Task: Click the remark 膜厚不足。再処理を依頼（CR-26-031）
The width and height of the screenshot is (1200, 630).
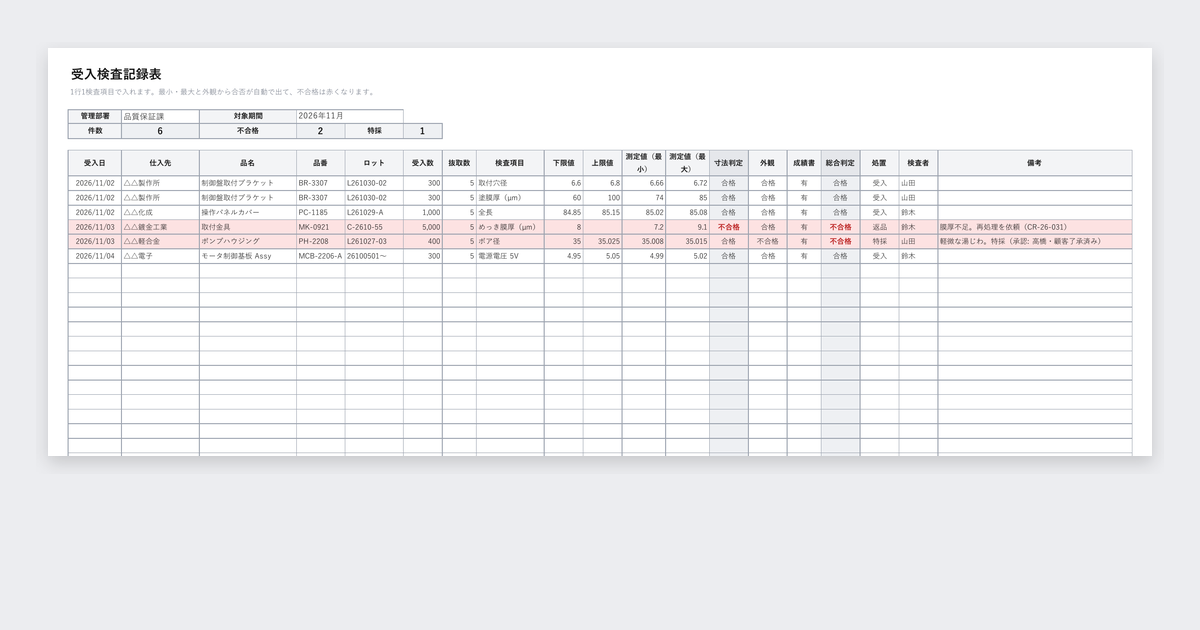Action: point(1034,227)
